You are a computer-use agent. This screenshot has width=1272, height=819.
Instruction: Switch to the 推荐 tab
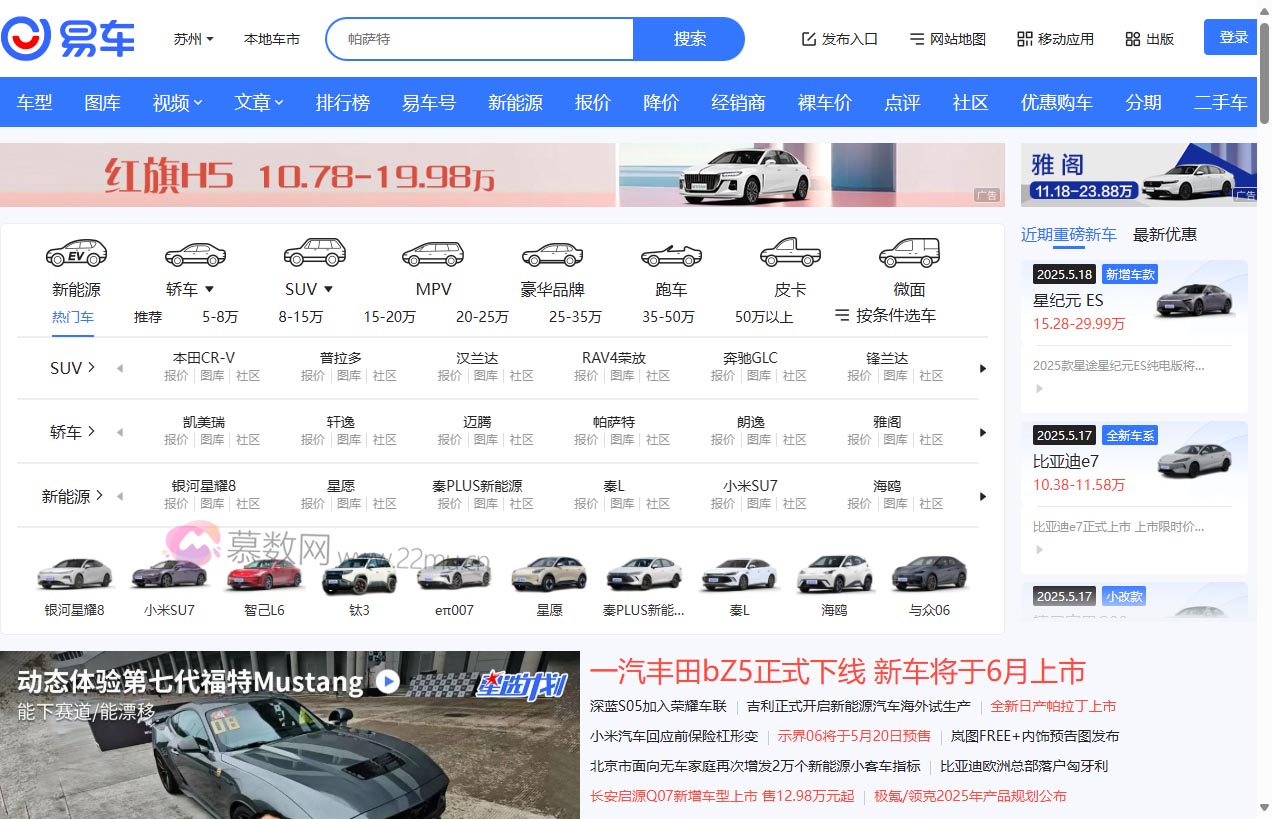pos(147,317)
